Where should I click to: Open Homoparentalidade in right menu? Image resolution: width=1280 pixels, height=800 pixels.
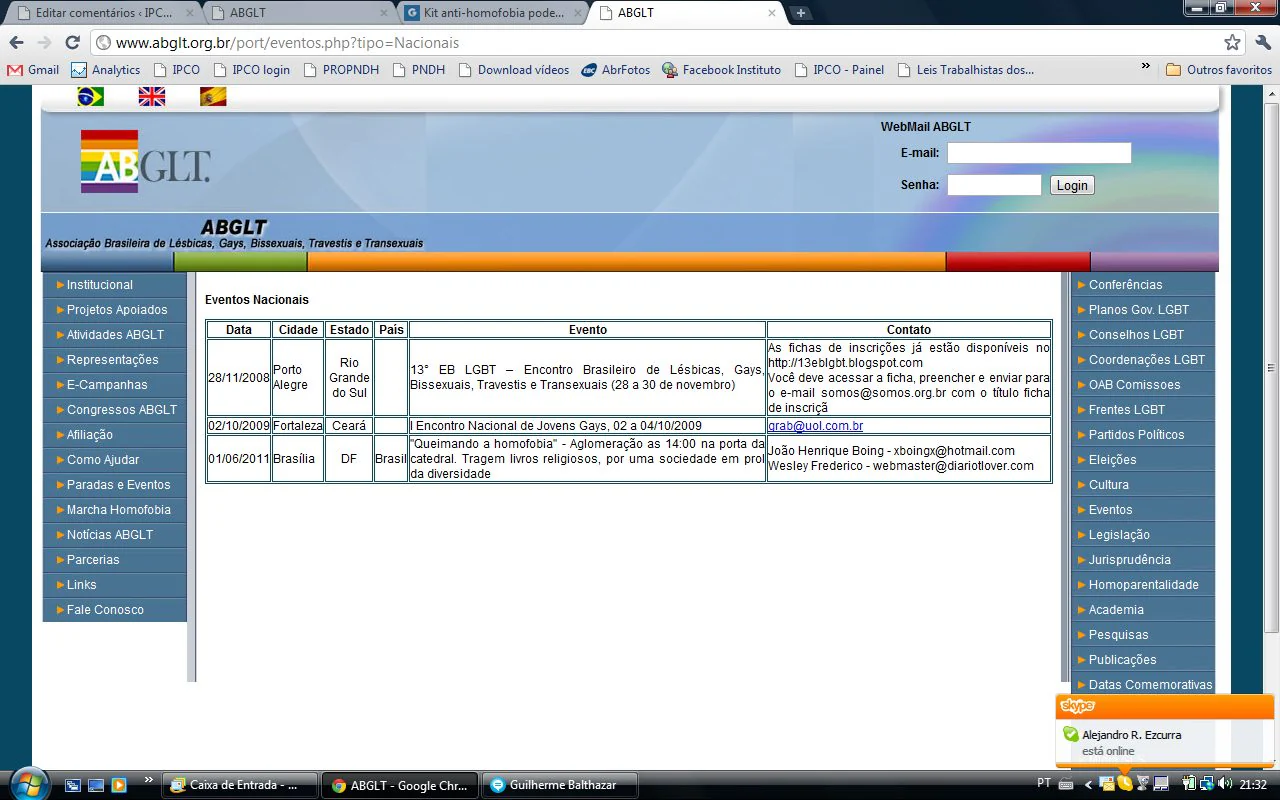(x=1143, y=585)
